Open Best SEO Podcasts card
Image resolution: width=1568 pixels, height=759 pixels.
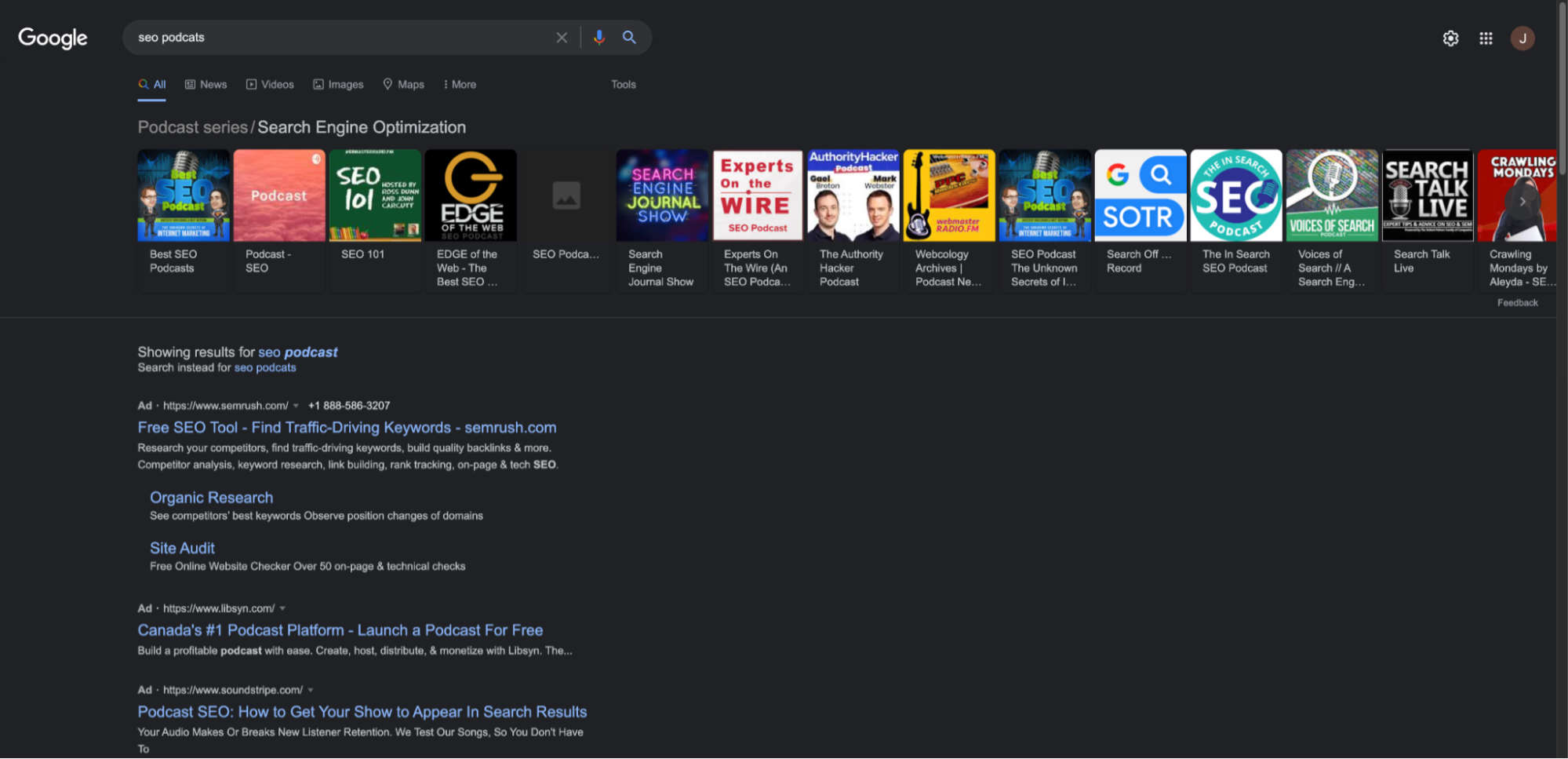click(184, 220)
